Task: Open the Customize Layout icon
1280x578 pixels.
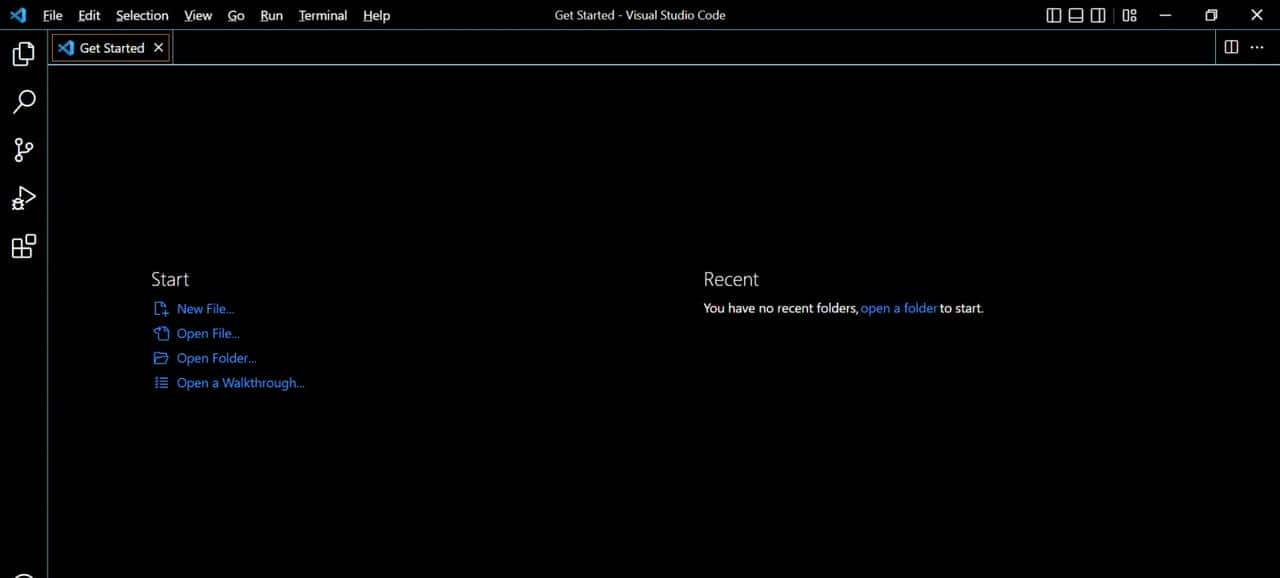Action: 1129,15
